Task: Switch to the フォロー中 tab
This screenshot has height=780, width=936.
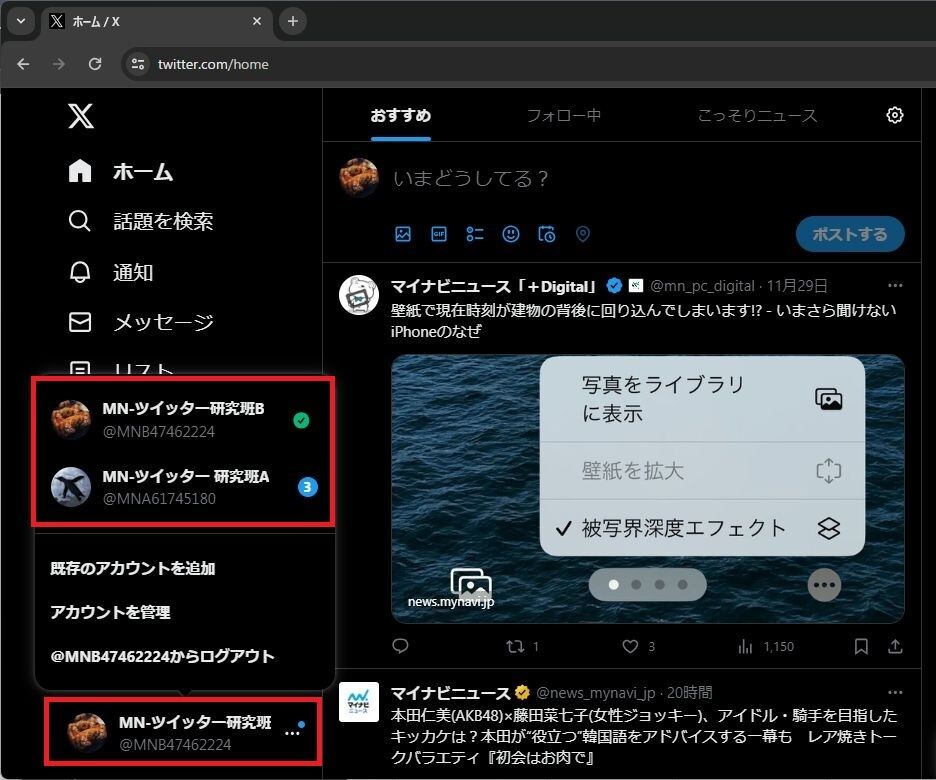Action: (564, 115)
